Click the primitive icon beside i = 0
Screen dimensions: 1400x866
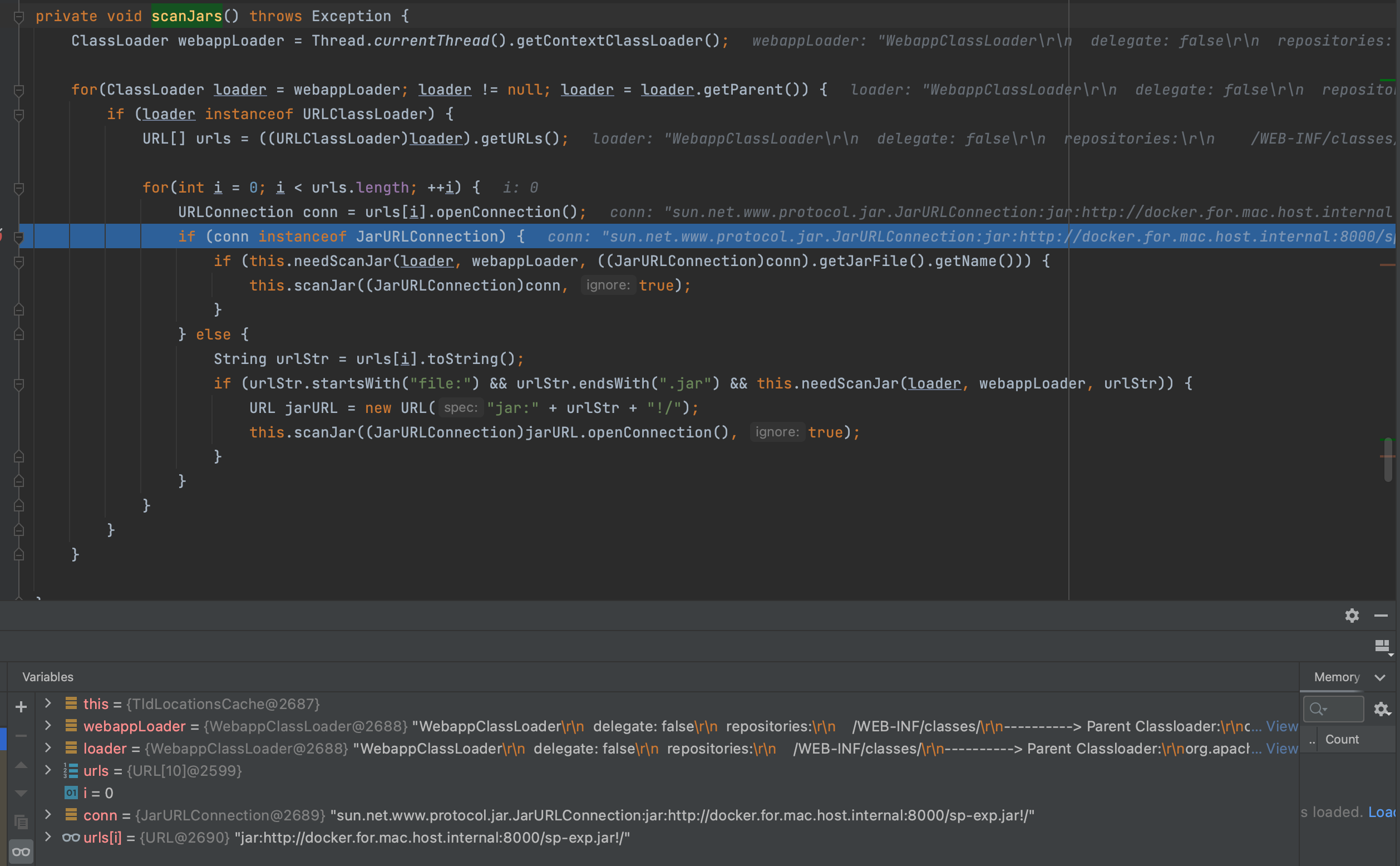pyautogui.click(x=71, y=793)
